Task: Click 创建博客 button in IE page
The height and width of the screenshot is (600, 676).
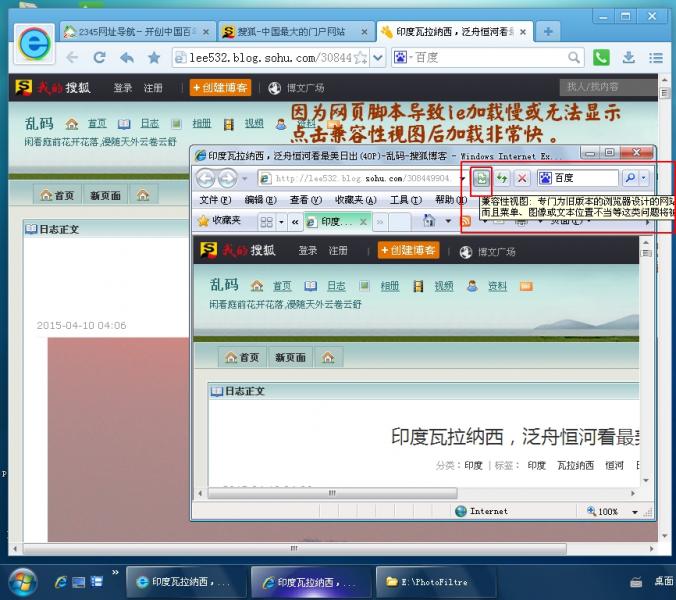Action: point(408,250)
